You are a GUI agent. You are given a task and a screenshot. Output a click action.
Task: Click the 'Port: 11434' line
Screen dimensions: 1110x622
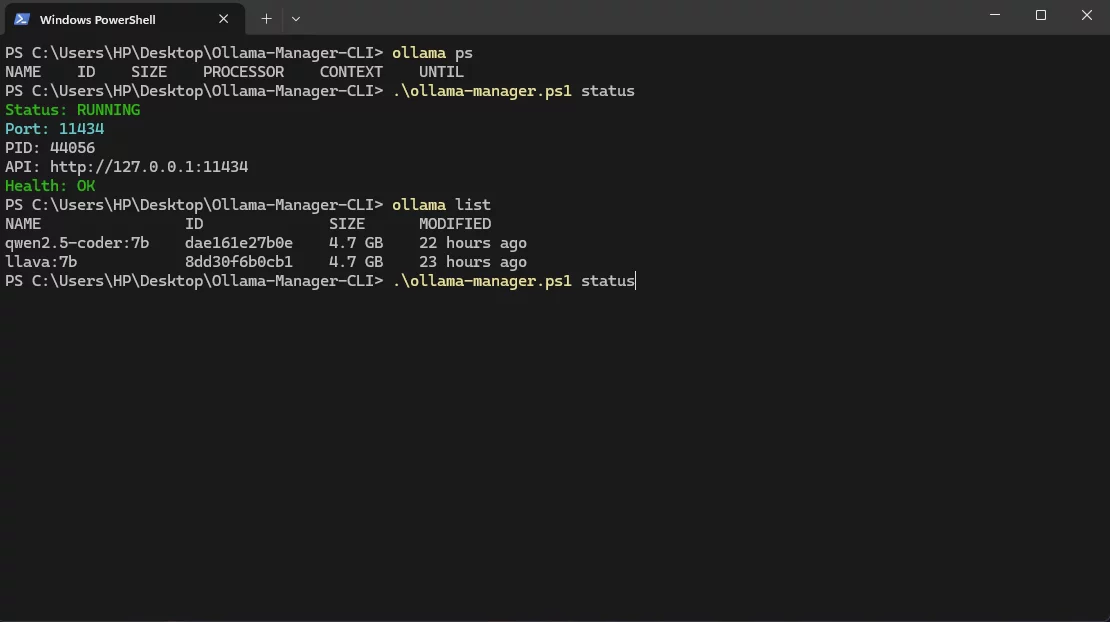pos(55,129)
